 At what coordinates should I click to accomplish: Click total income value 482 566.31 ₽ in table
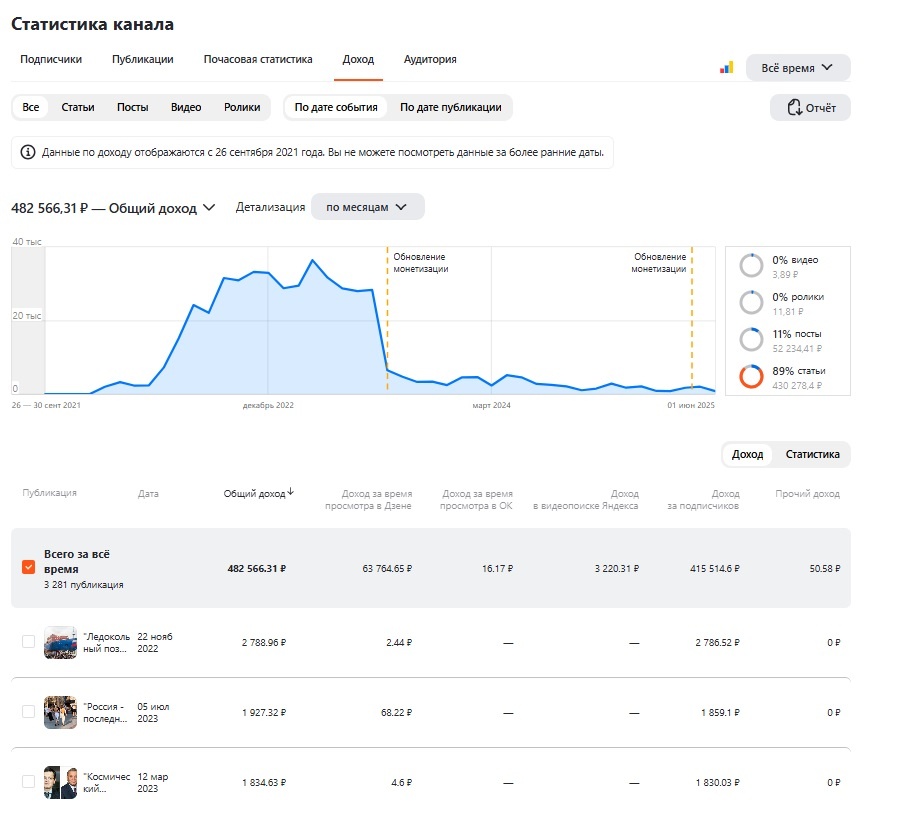coord(256,568)
